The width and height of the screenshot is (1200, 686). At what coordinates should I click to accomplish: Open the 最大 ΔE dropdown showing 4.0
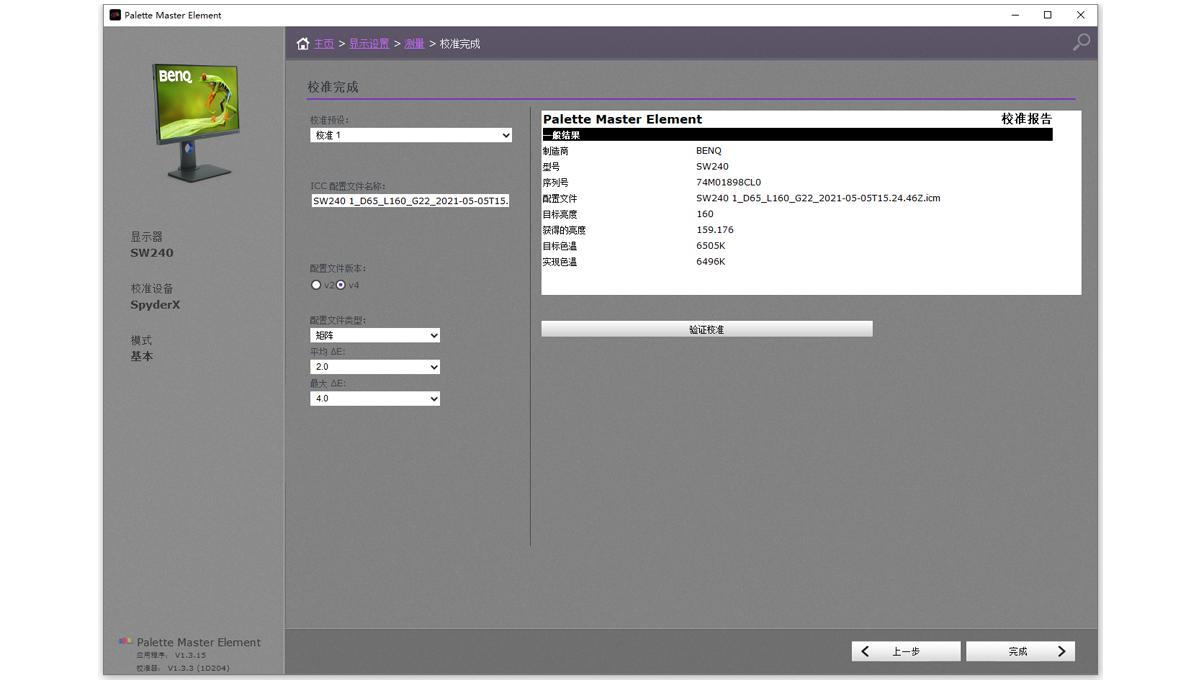tap(375, 399)
